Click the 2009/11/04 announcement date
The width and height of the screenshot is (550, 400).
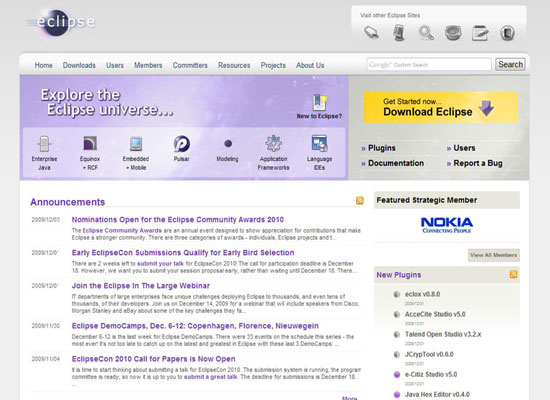click(x=46, y=359)
